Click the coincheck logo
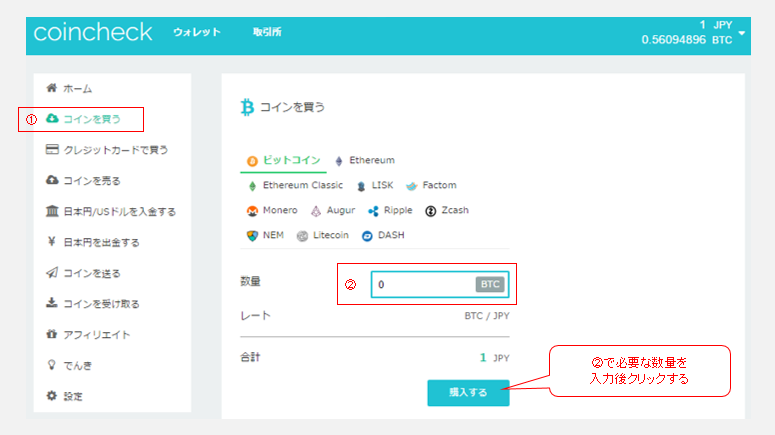Screen dimensions: 775x435 coord(93,33)
